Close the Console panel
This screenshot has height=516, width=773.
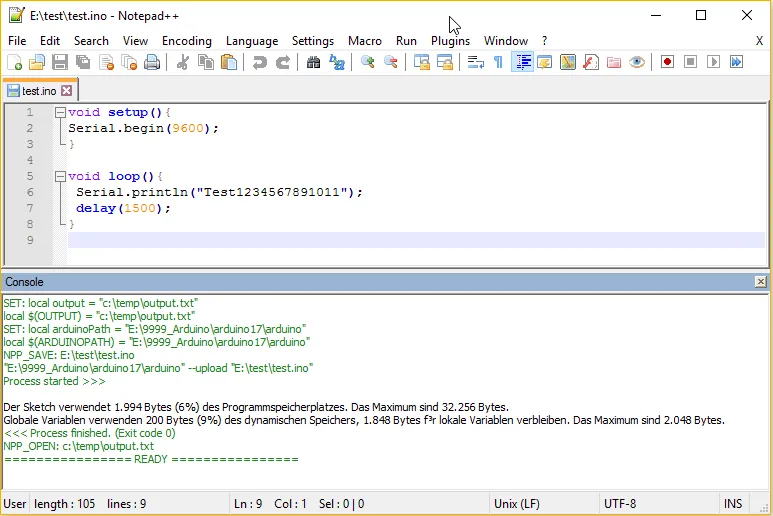point(760,282)
